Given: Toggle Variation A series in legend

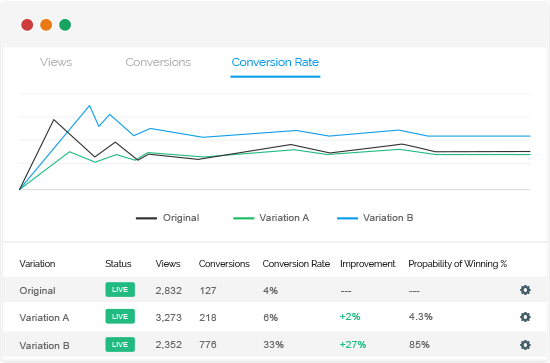Looking at the screenshot, I should (x=271, y=218).
